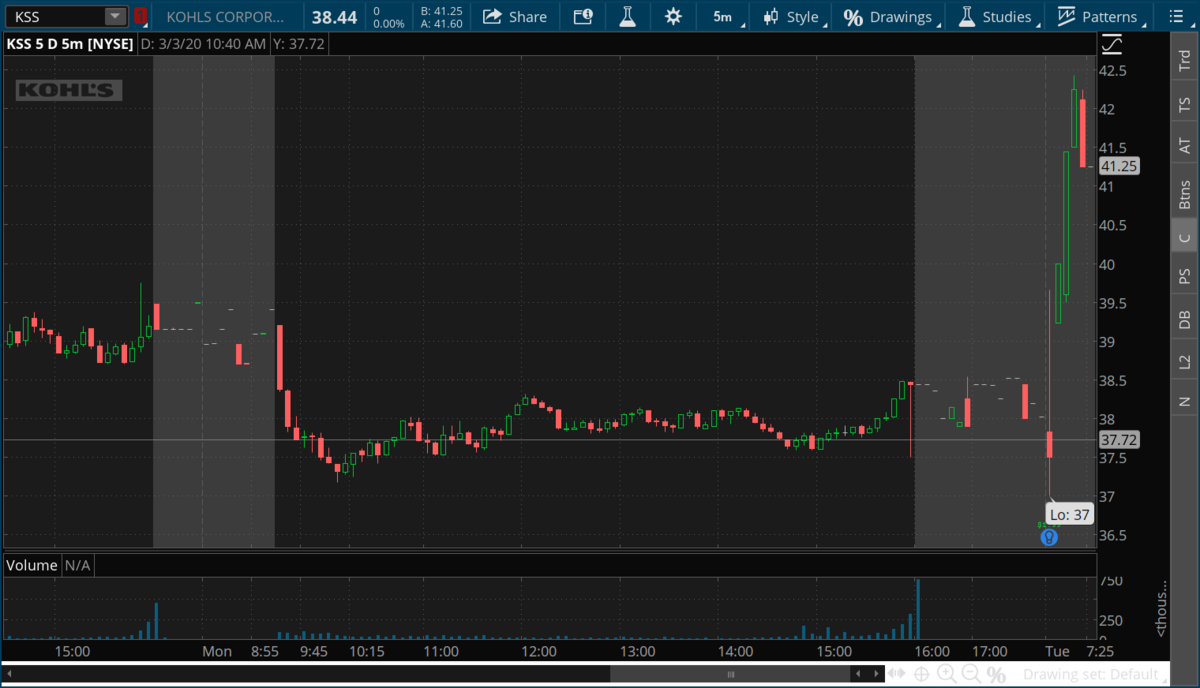
Task: Open the Drawing set: Default selector
Action: pyautogui.click(x=1093, y=675)
